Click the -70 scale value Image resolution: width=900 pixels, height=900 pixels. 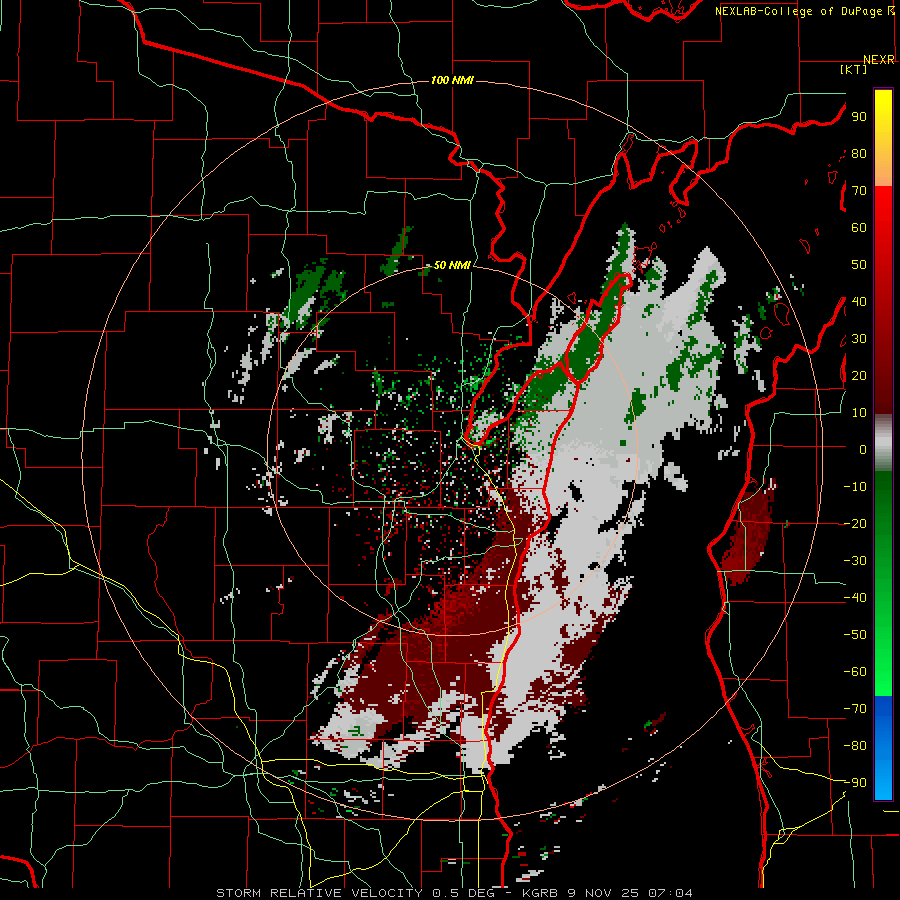click(x=855, y=709)
